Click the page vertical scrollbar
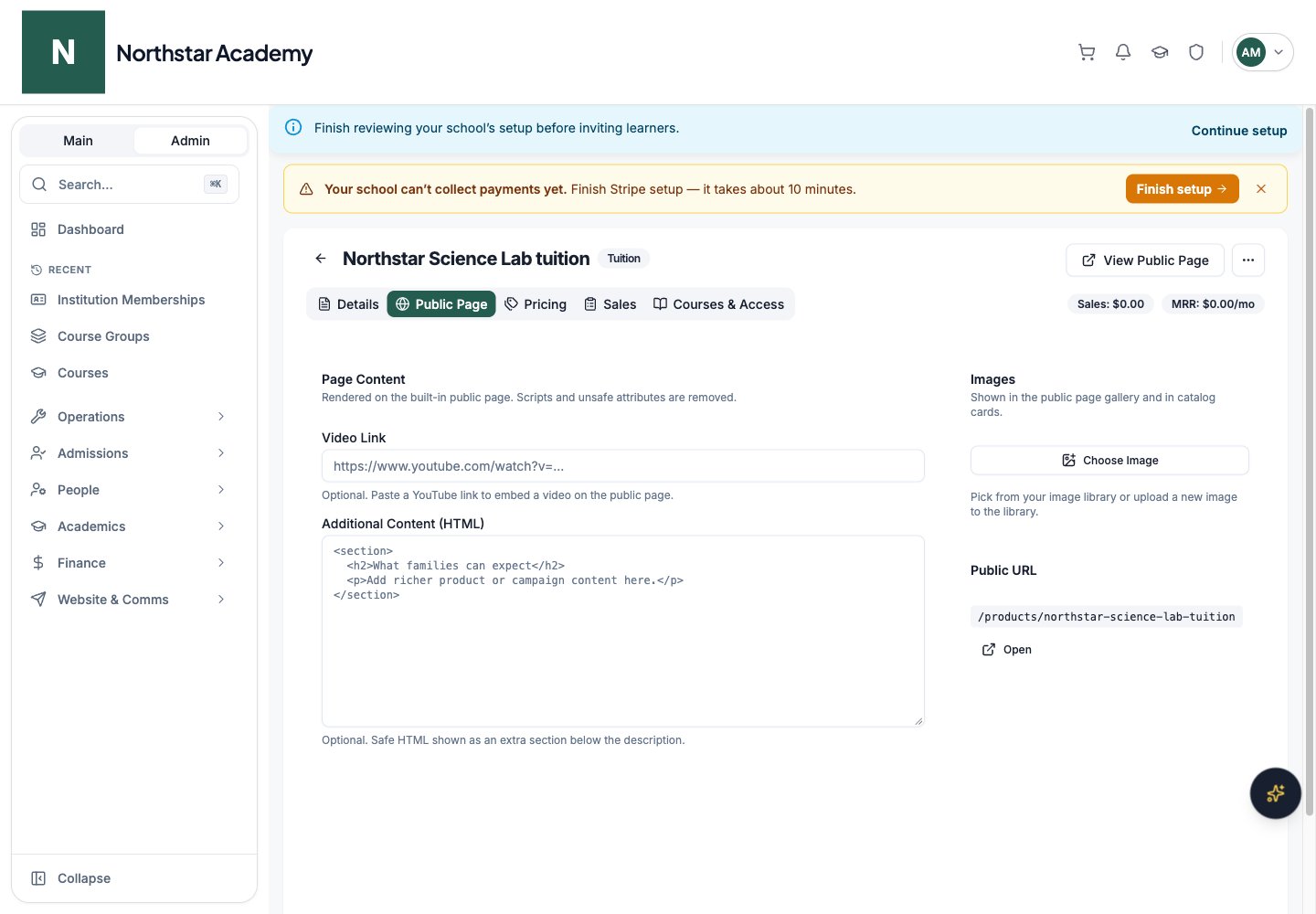 pos(1309,462)
